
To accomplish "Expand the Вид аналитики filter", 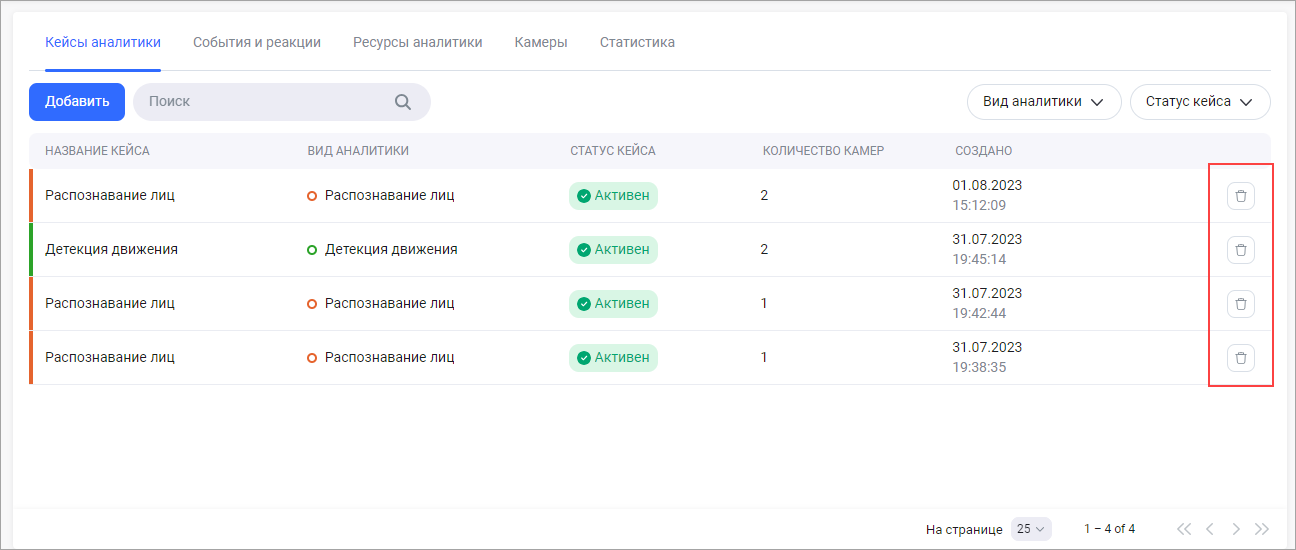I will (x=1043, y=102).
